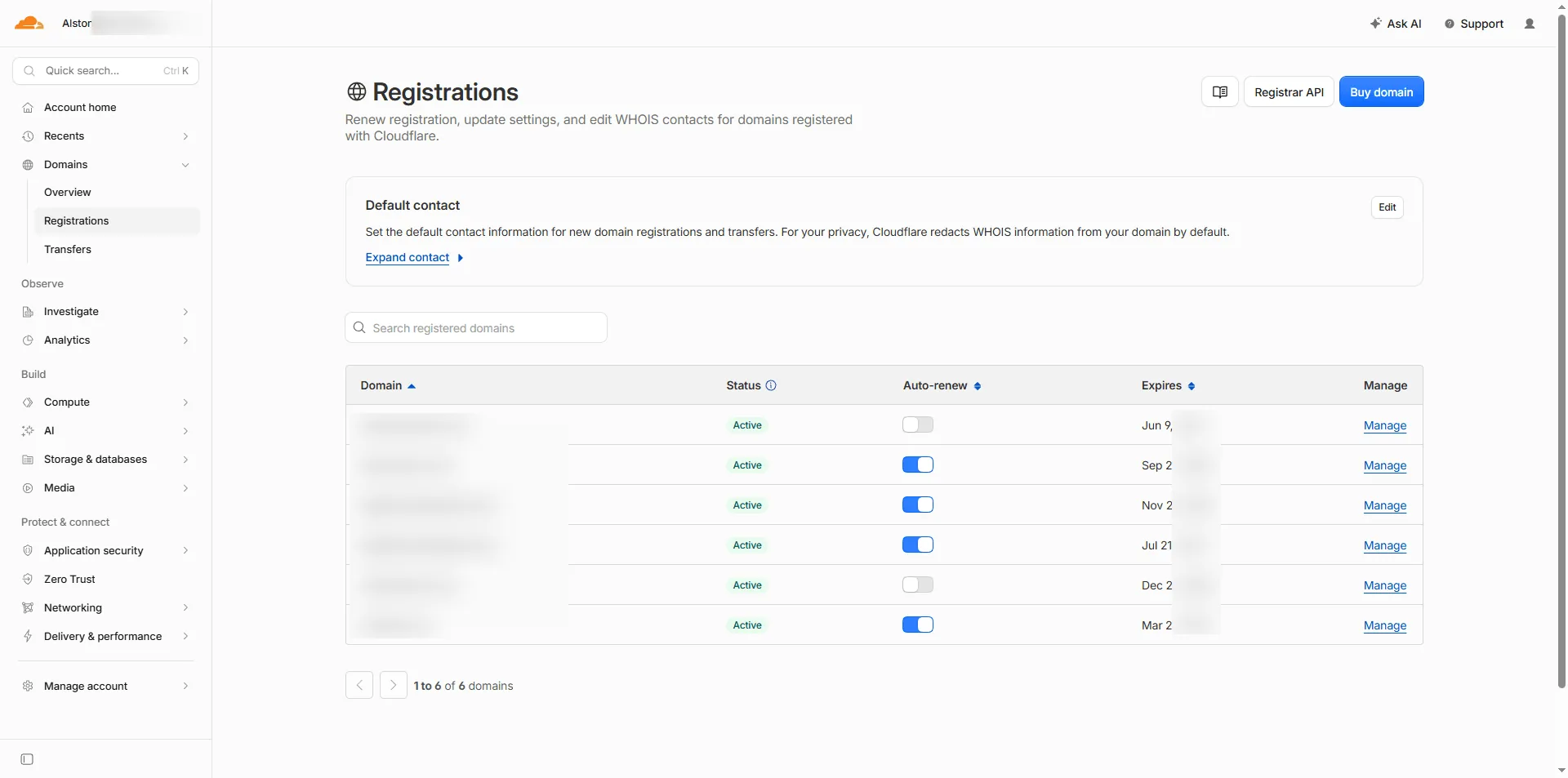Go to previous page of domains
Image resolution: width=1568 pixels, height=778 pixels.
click(359, 685)
